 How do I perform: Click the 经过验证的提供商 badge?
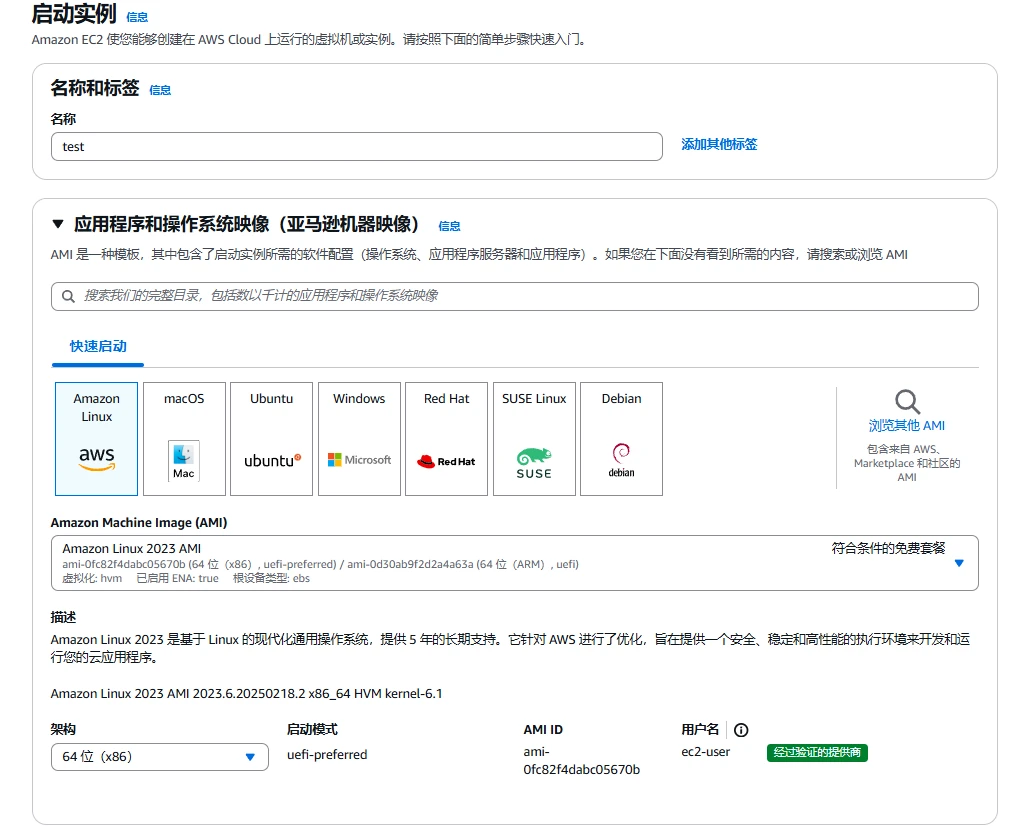tap(817, 752)
